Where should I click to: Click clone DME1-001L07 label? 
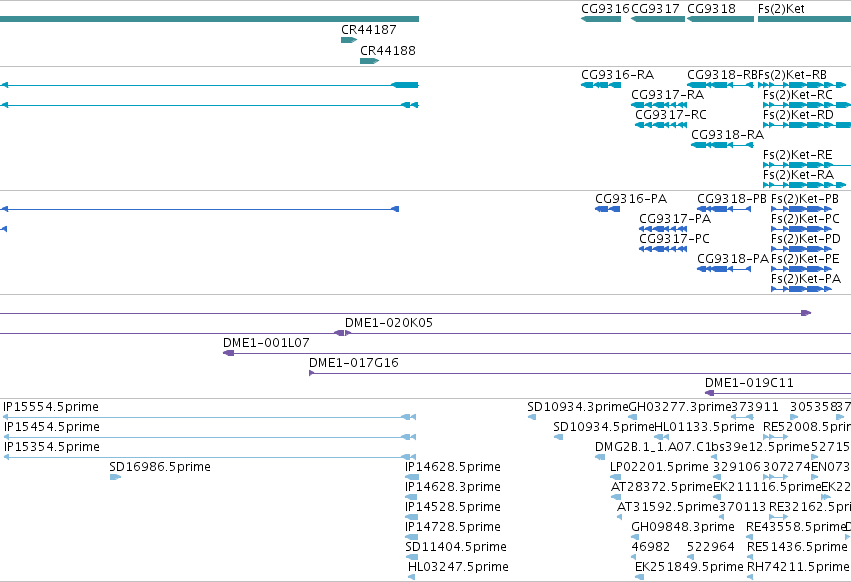tap(266, 343)
